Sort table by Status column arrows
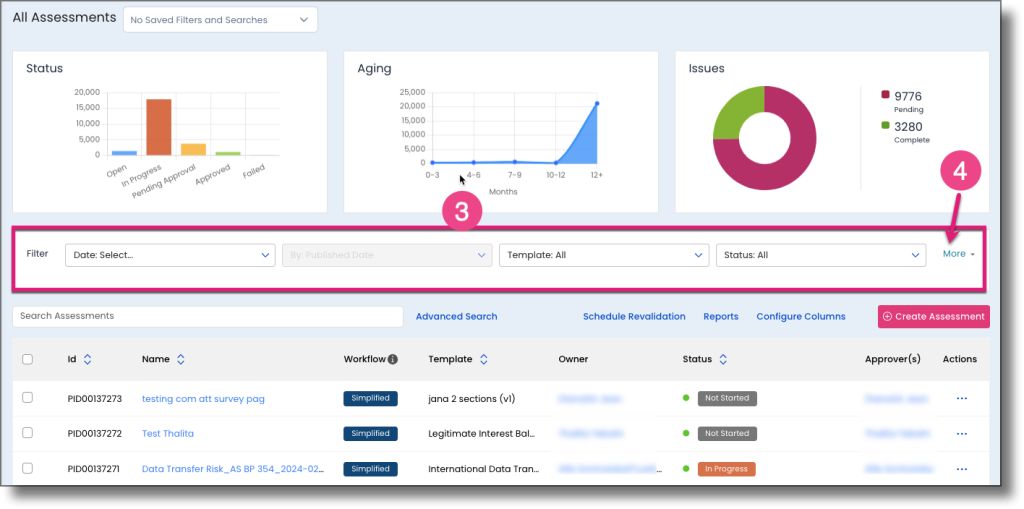 tap(723, 359)
